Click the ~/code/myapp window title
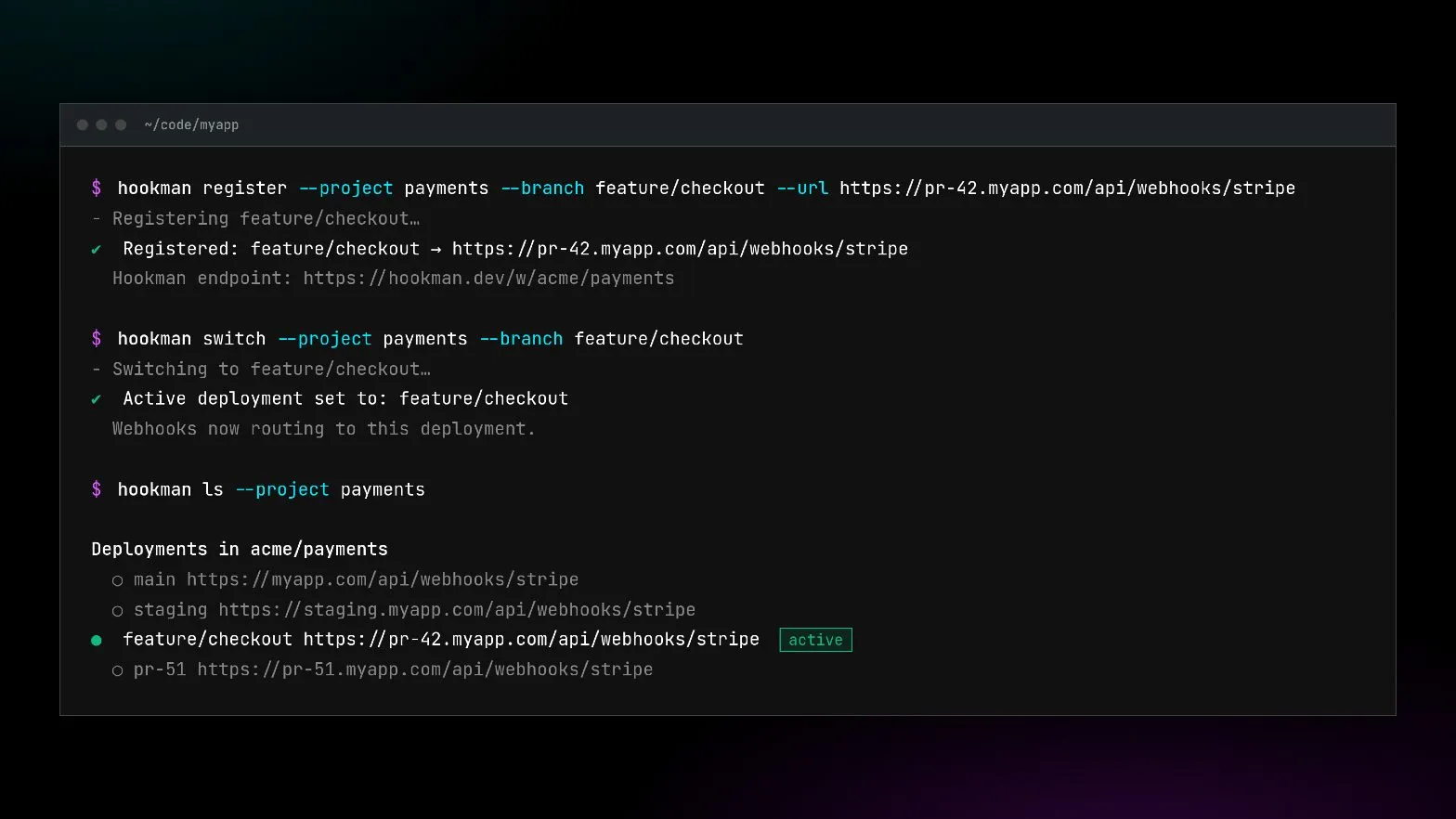This screenshot has height=819, width=1456. coord(191,124)
